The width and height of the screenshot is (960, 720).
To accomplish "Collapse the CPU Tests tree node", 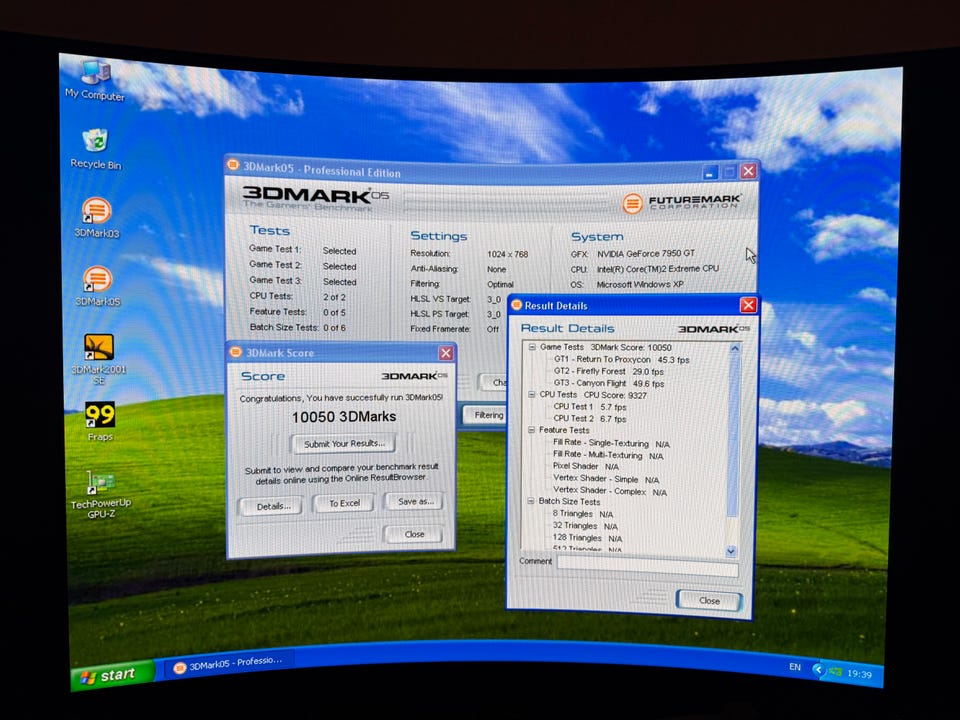I will point(531,394).
